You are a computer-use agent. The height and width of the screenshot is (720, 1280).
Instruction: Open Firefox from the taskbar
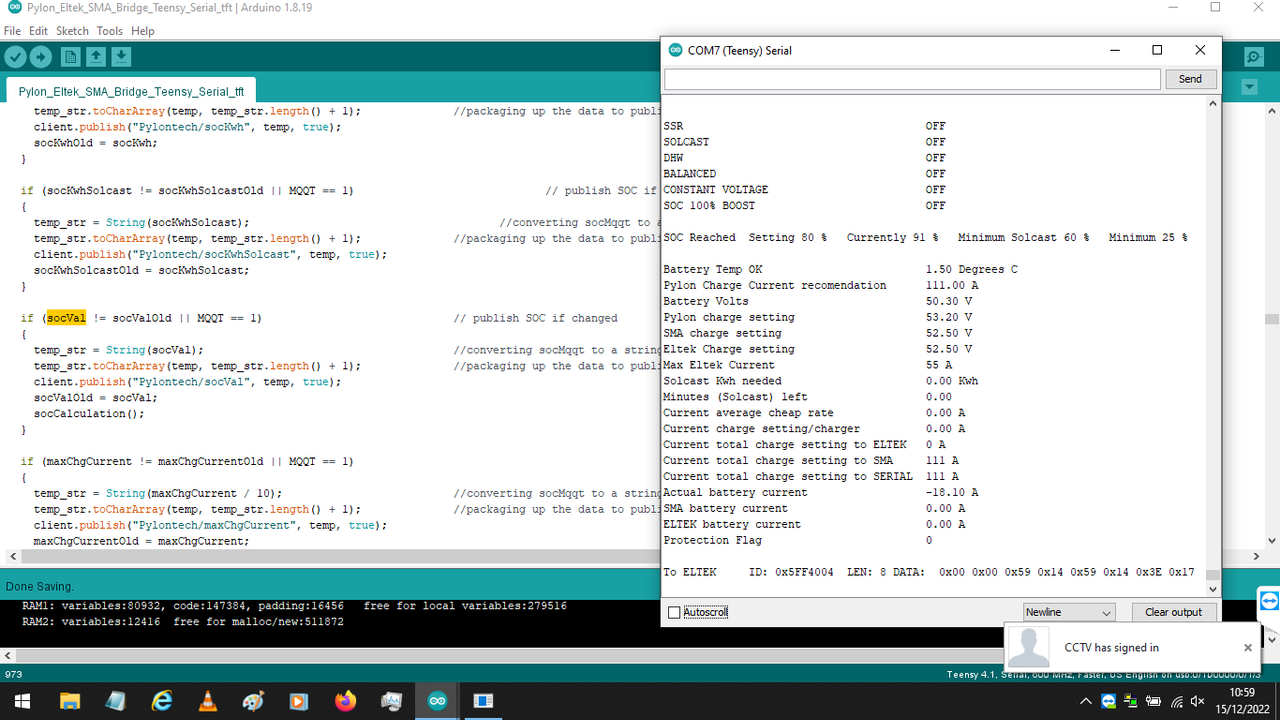click(x=345, y=701)
